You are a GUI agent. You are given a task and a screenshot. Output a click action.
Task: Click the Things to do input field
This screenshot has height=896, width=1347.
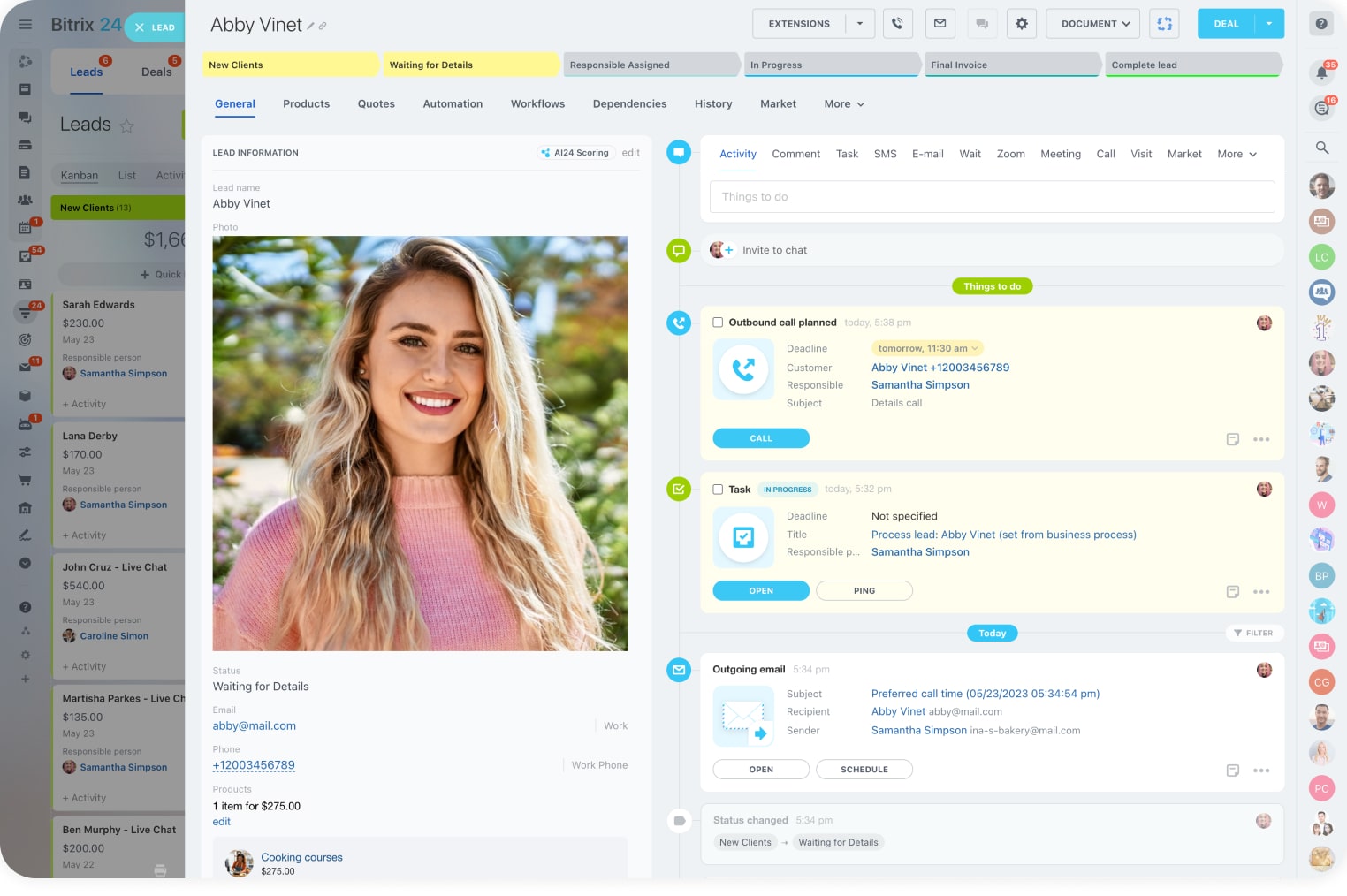(x=992, y=197)
